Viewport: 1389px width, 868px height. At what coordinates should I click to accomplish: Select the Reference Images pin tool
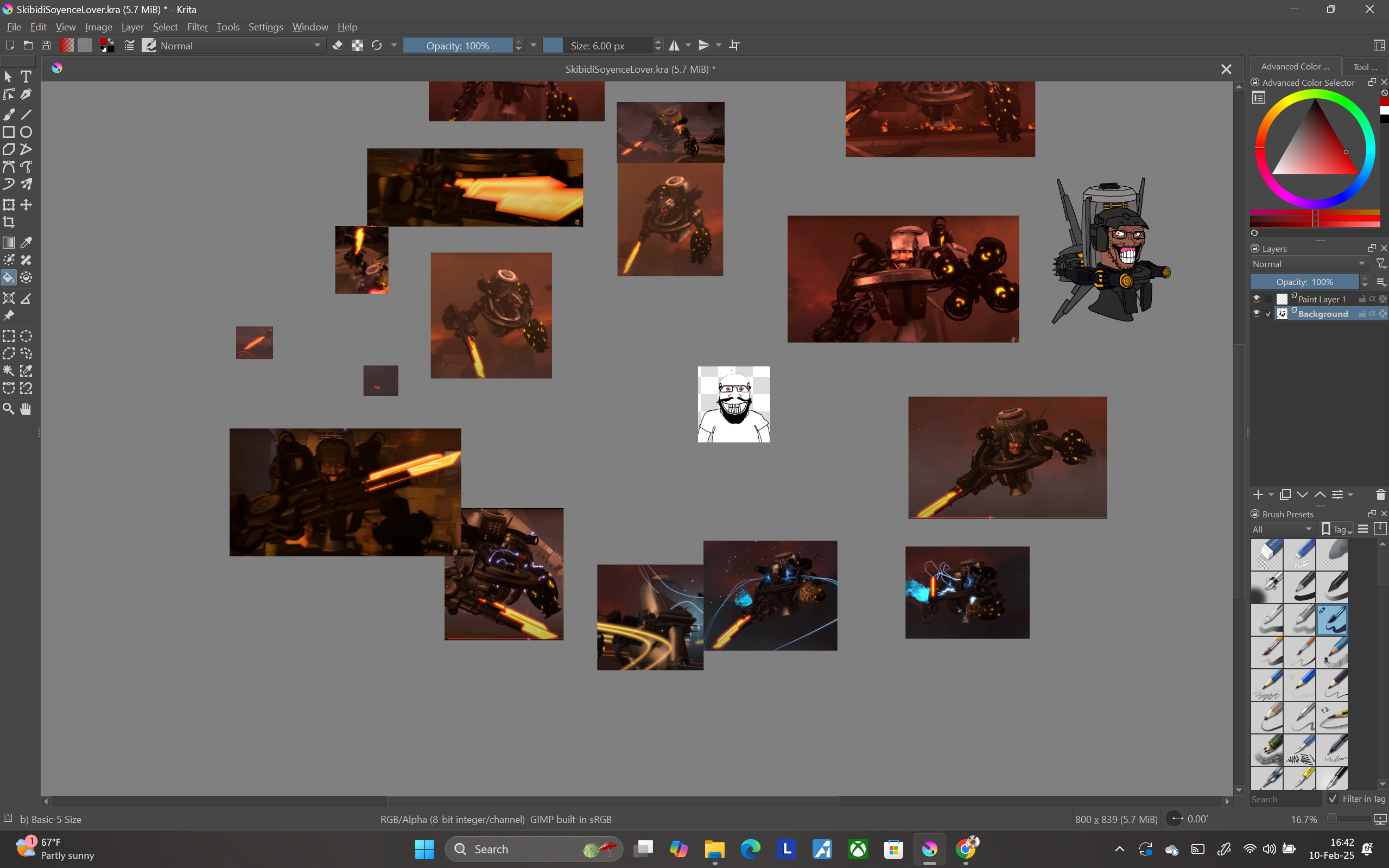pyautogui.click(x=9, y=316)
